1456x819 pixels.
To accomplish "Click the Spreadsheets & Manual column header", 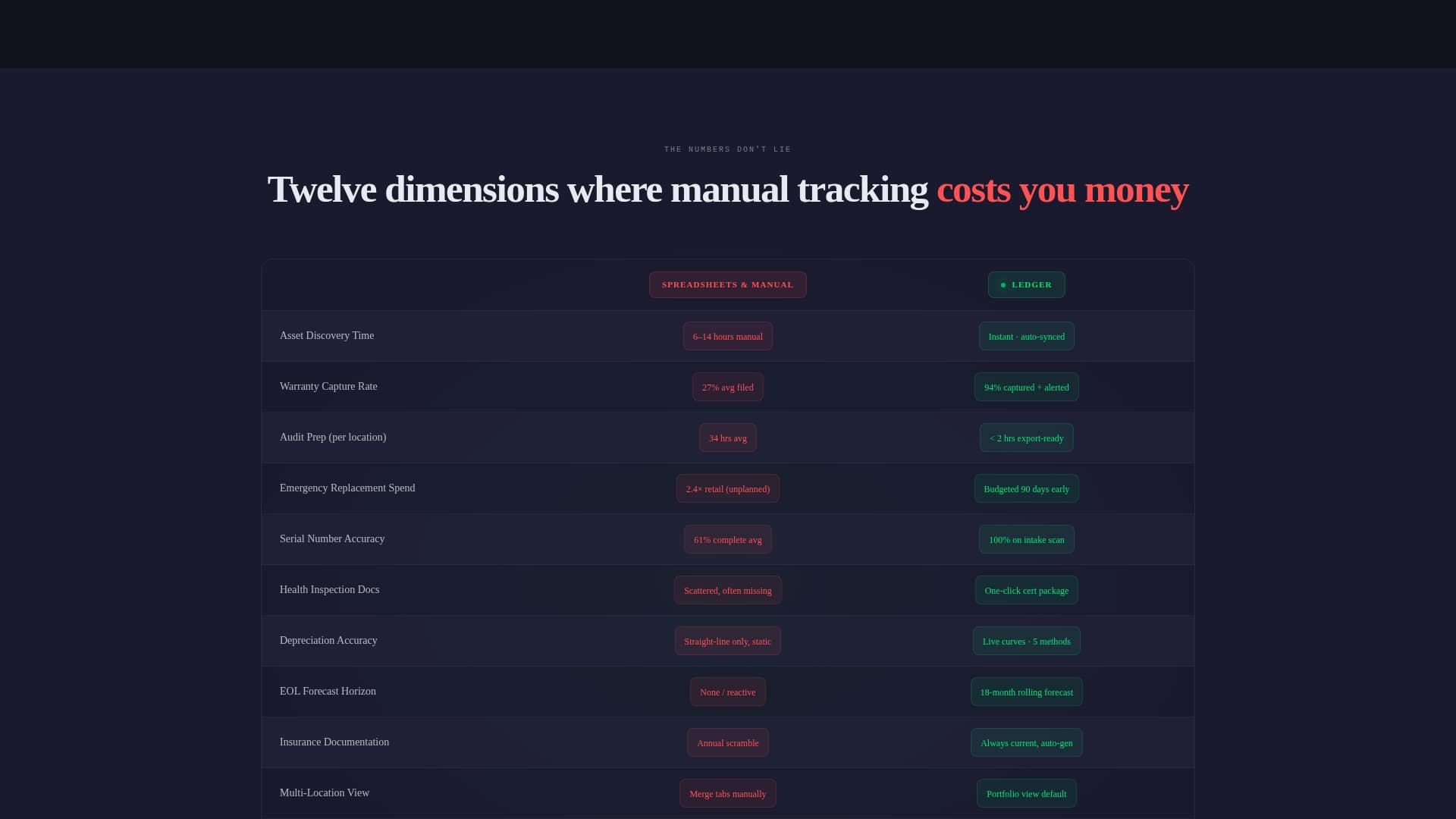I will coord(727,285).
